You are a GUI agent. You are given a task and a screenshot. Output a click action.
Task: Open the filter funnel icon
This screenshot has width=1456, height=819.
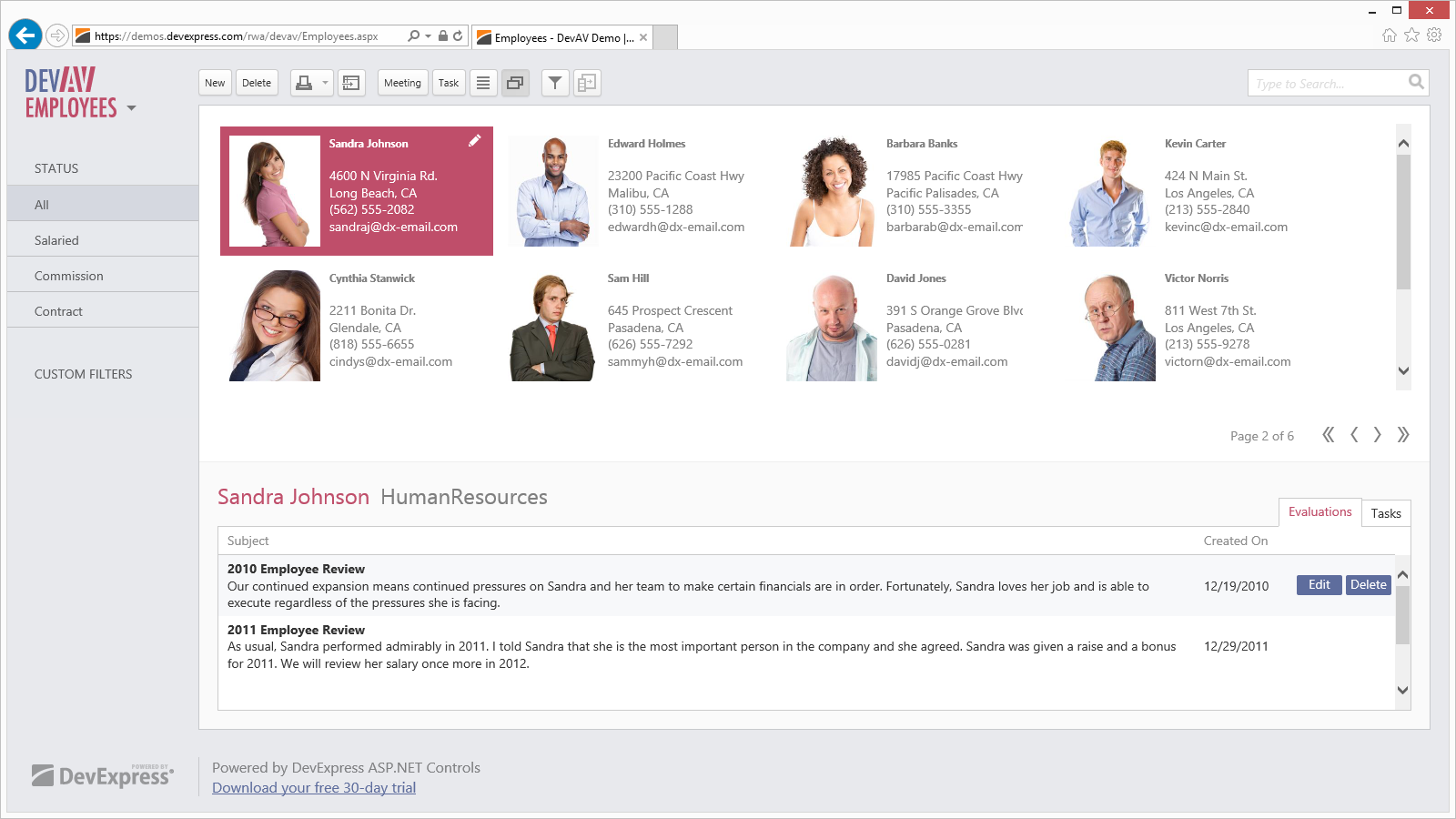pos(555,83)
